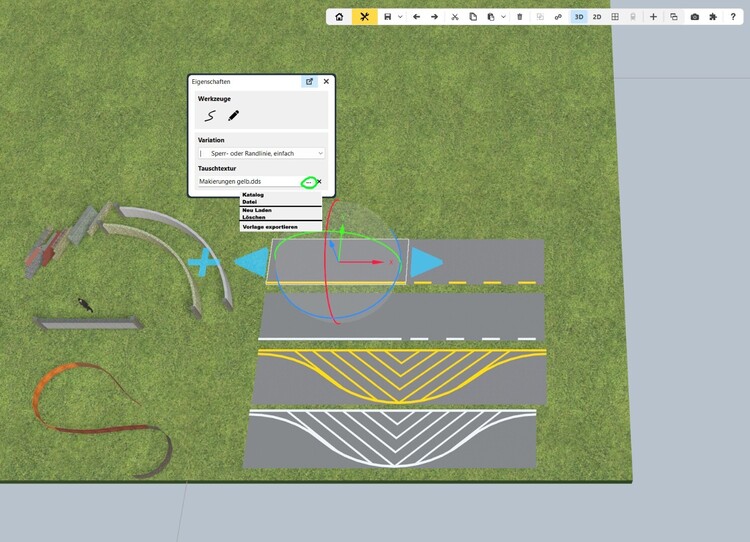Screen dimensions: 750x542
Task: Choose Vorlage exportieren menu entry
Action: (x=270, y=227)
